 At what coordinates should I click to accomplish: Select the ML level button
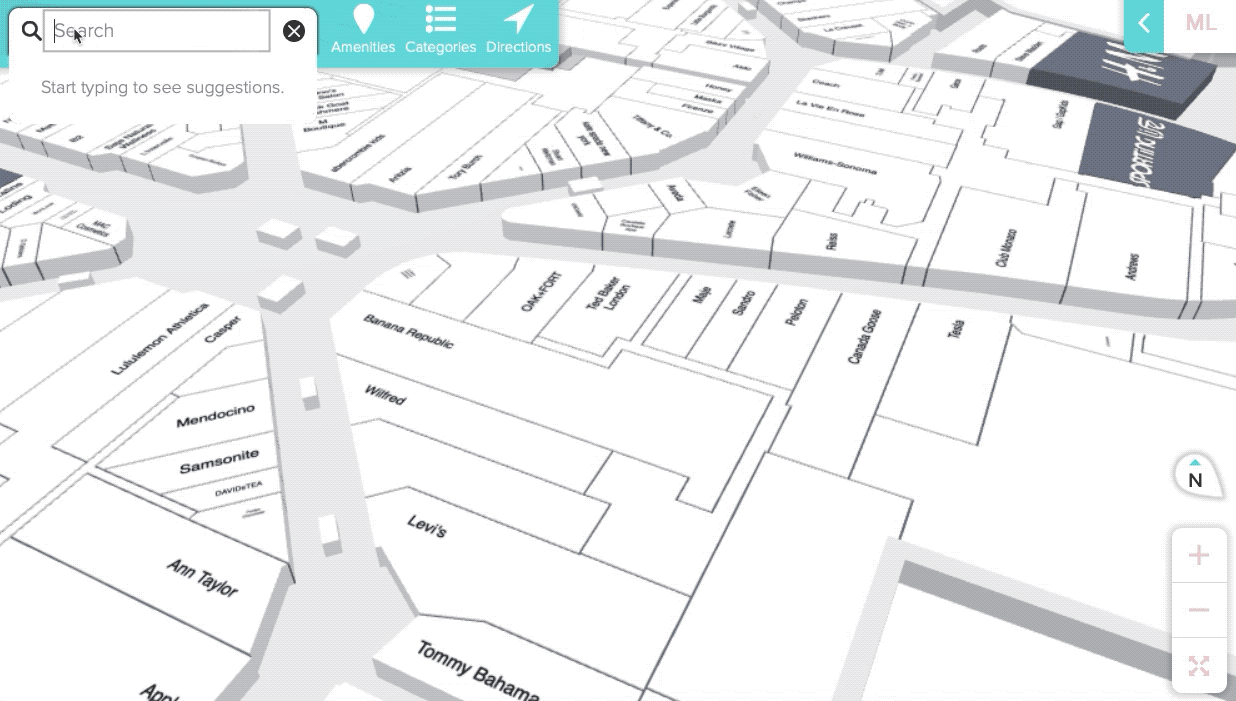pyautogui.click(x=1200, y=24)
